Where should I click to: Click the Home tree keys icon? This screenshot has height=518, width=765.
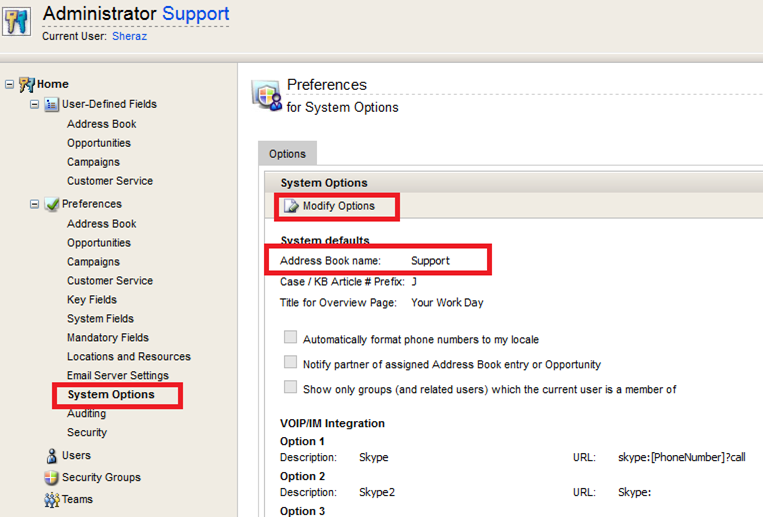(27, 84)
